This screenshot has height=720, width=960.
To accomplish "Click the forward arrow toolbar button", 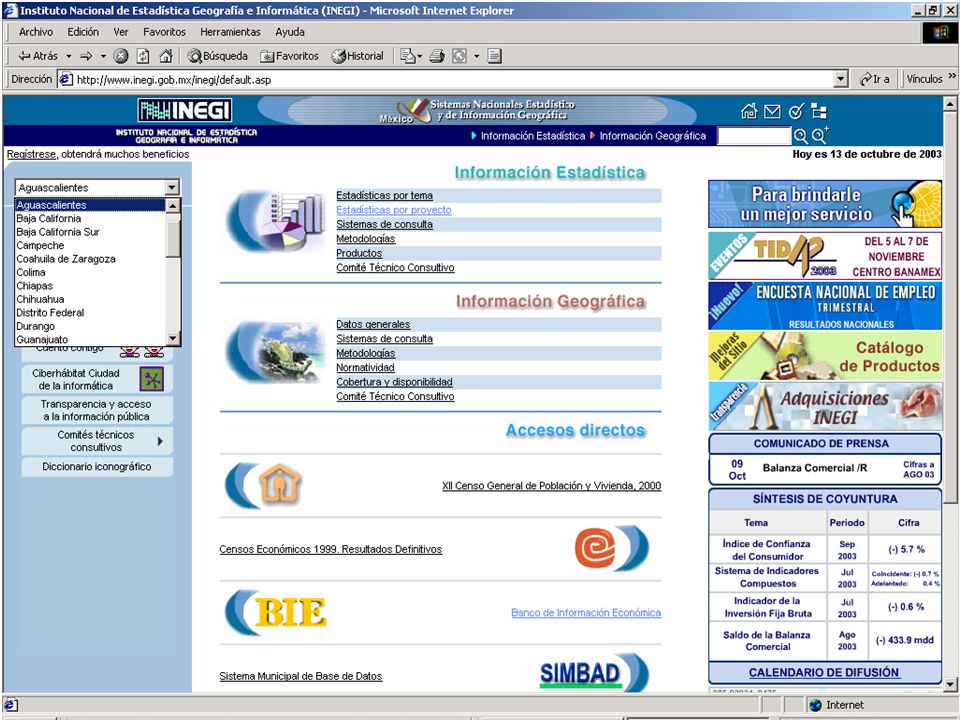I will pos(86,56).
